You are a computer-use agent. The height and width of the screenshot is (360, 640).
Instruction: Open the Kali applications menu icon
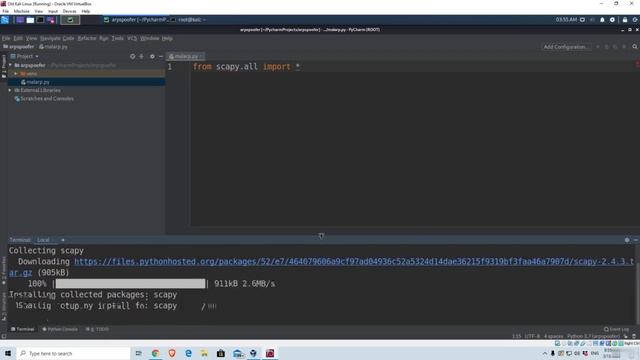(x=5, y=20)
